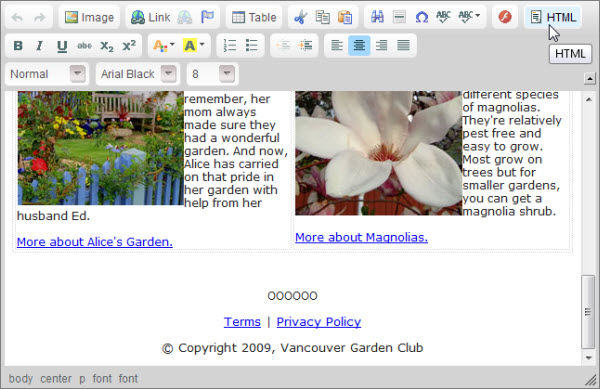
Task: Insert bulleted list
Action: click(x=251, y=46)
